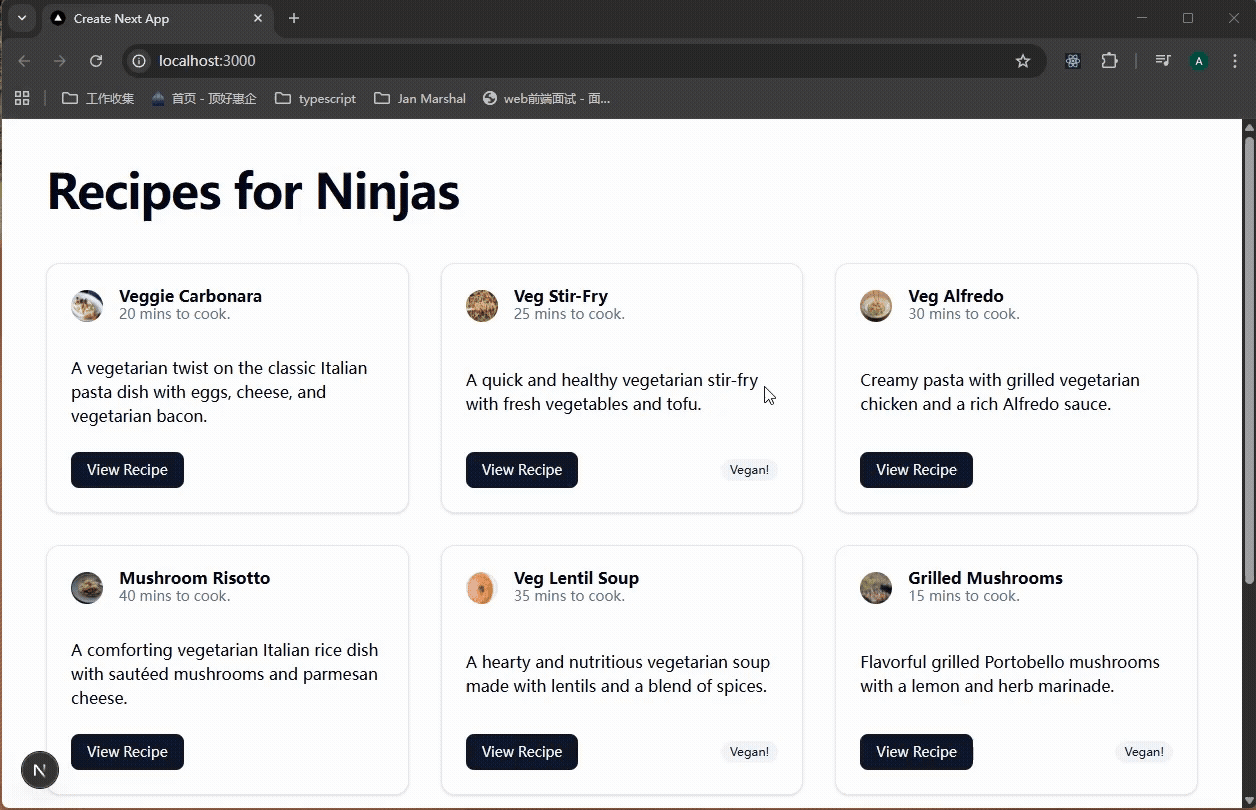Viewport: 1256px width, 810px height.
Task: Bookmark this page with the star icon
Action: 1023,61
